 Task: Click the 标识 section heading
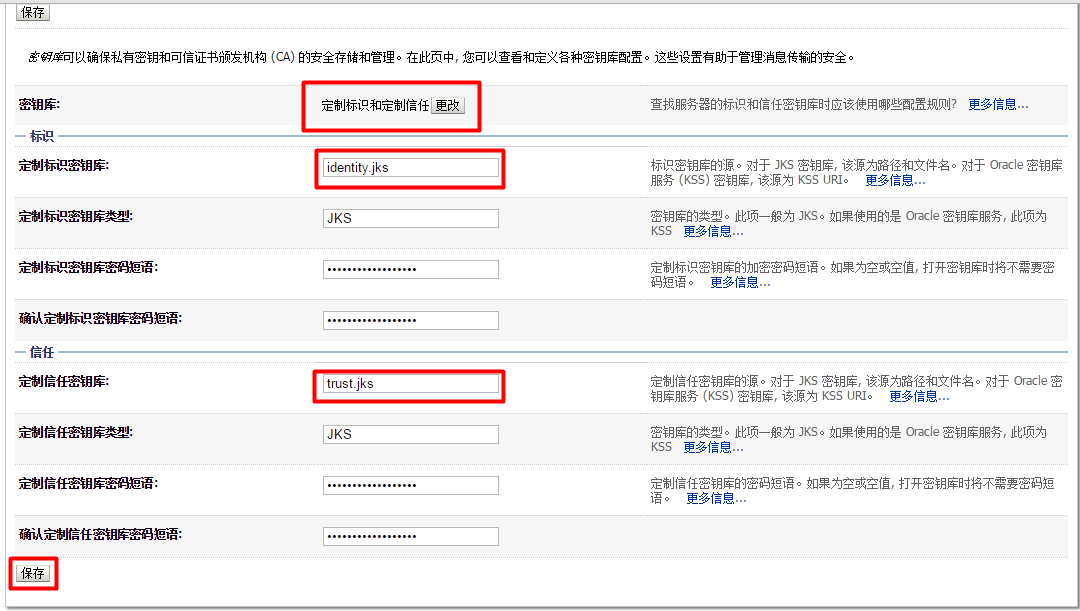pos(41,136)
